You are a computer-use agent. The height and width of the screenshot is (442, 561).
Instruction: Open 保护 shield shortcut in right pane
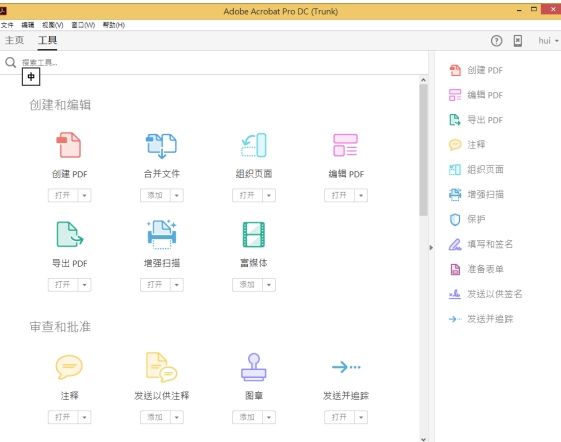467,219
